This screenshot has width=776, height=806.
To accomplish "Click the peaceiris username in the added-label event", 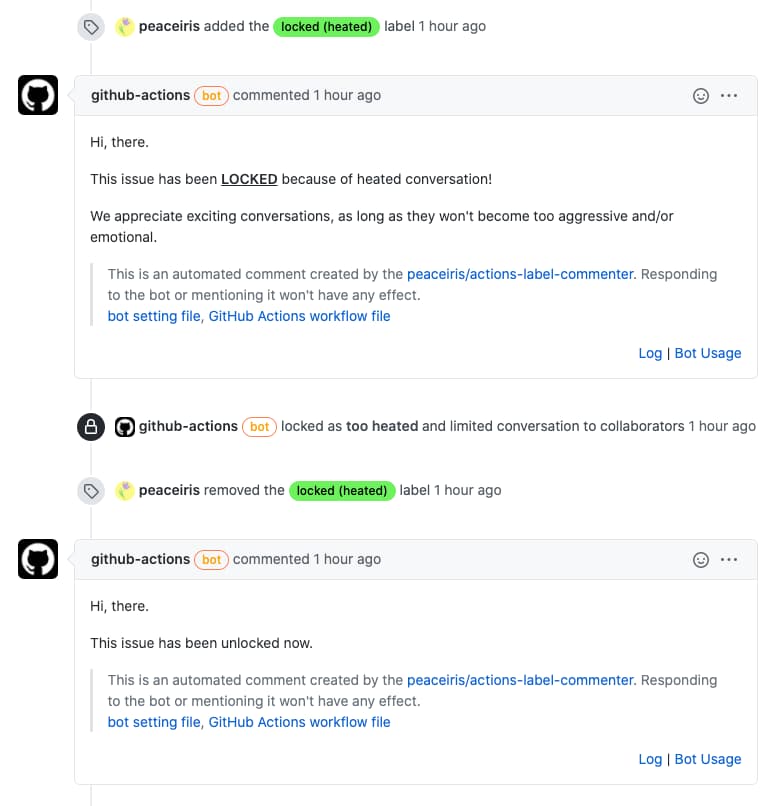I will (170, 27).
